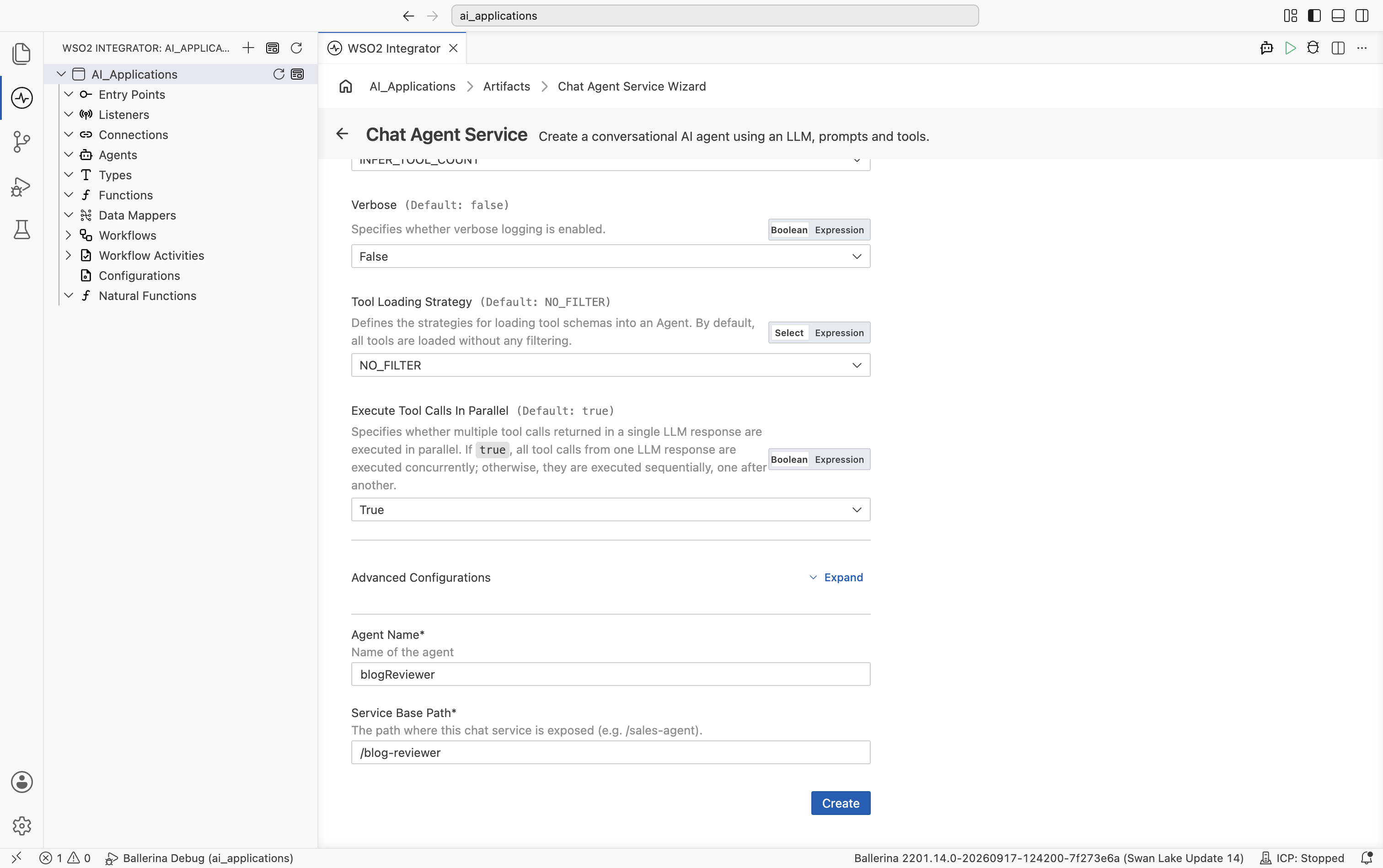Open the Explorer files icon in activity bar
Screen dimensions: 1383x868
22,54
